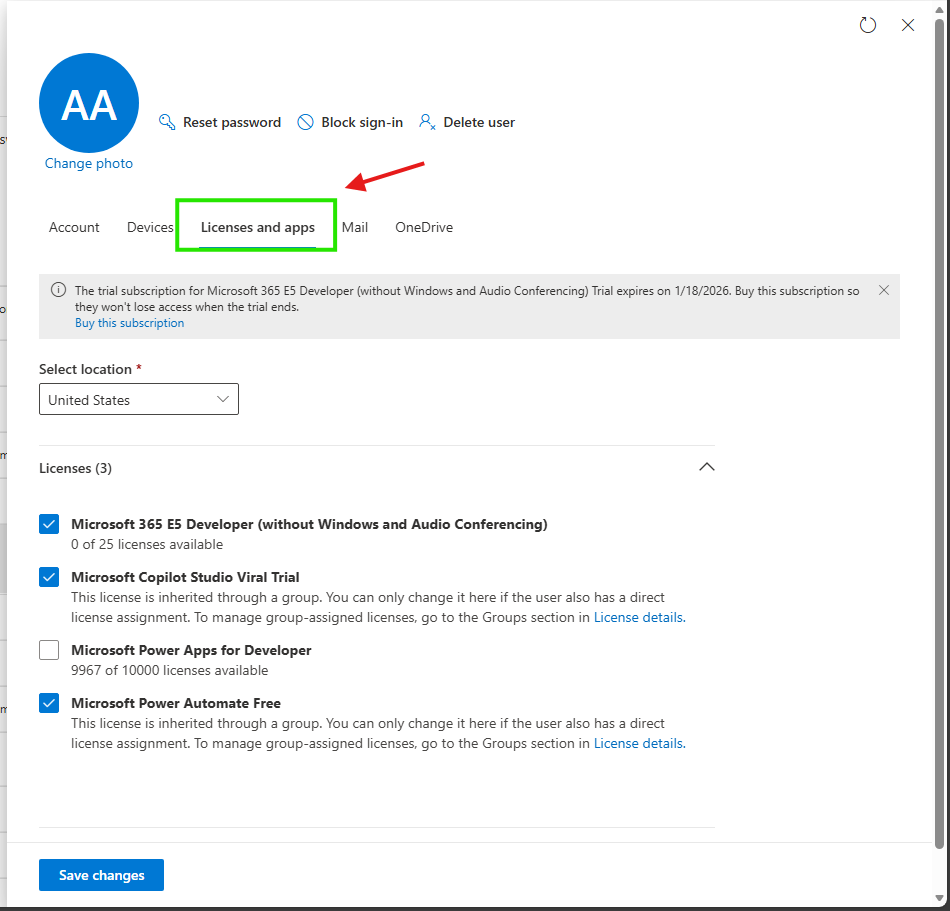950x911 pixels.
Task: Open License details link under Power Automate
Action: (639, 743)
